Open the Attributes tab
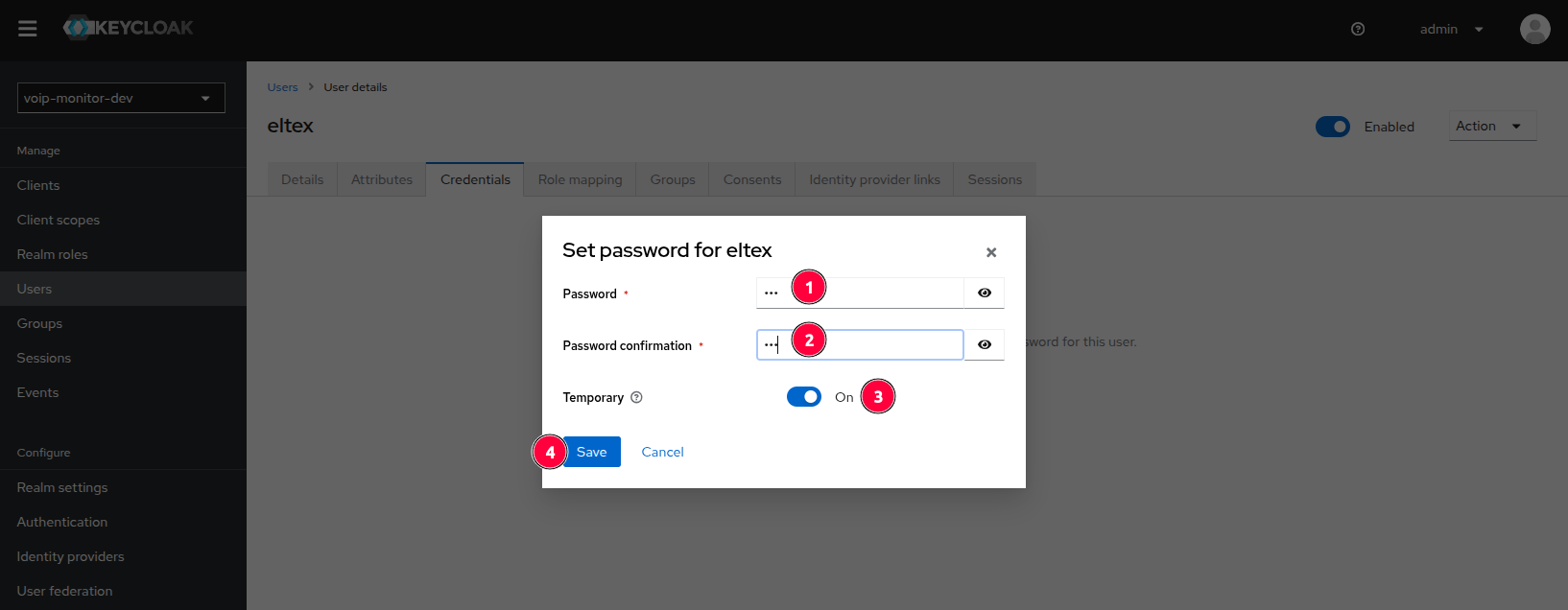The image size is (1568, 610). (381, 179)
